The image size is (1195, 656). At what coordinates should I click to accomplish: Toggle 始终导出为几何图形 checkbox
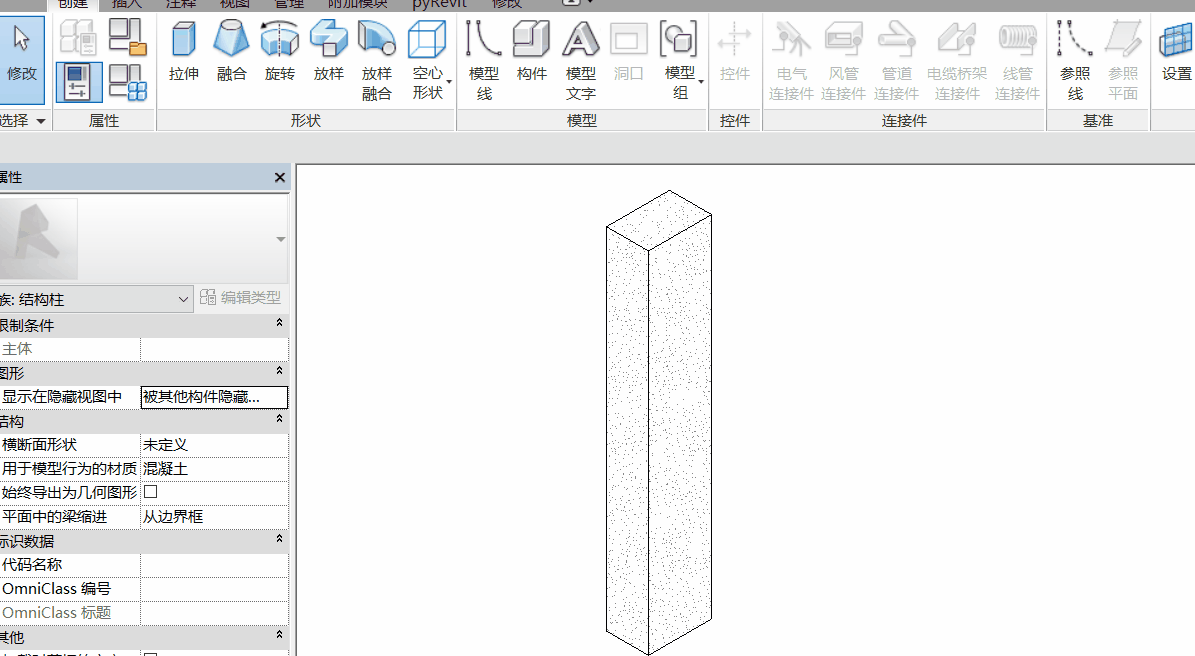tap(151, 492)
